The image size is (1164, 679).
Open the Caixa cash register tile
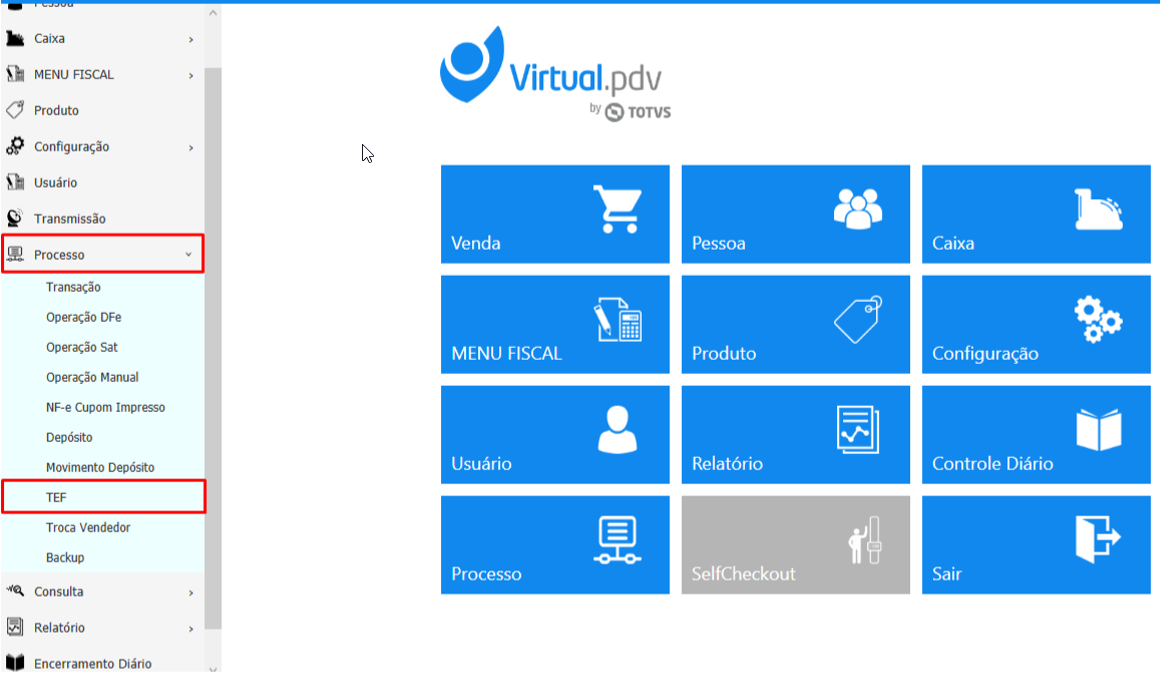click(1036, 214)
